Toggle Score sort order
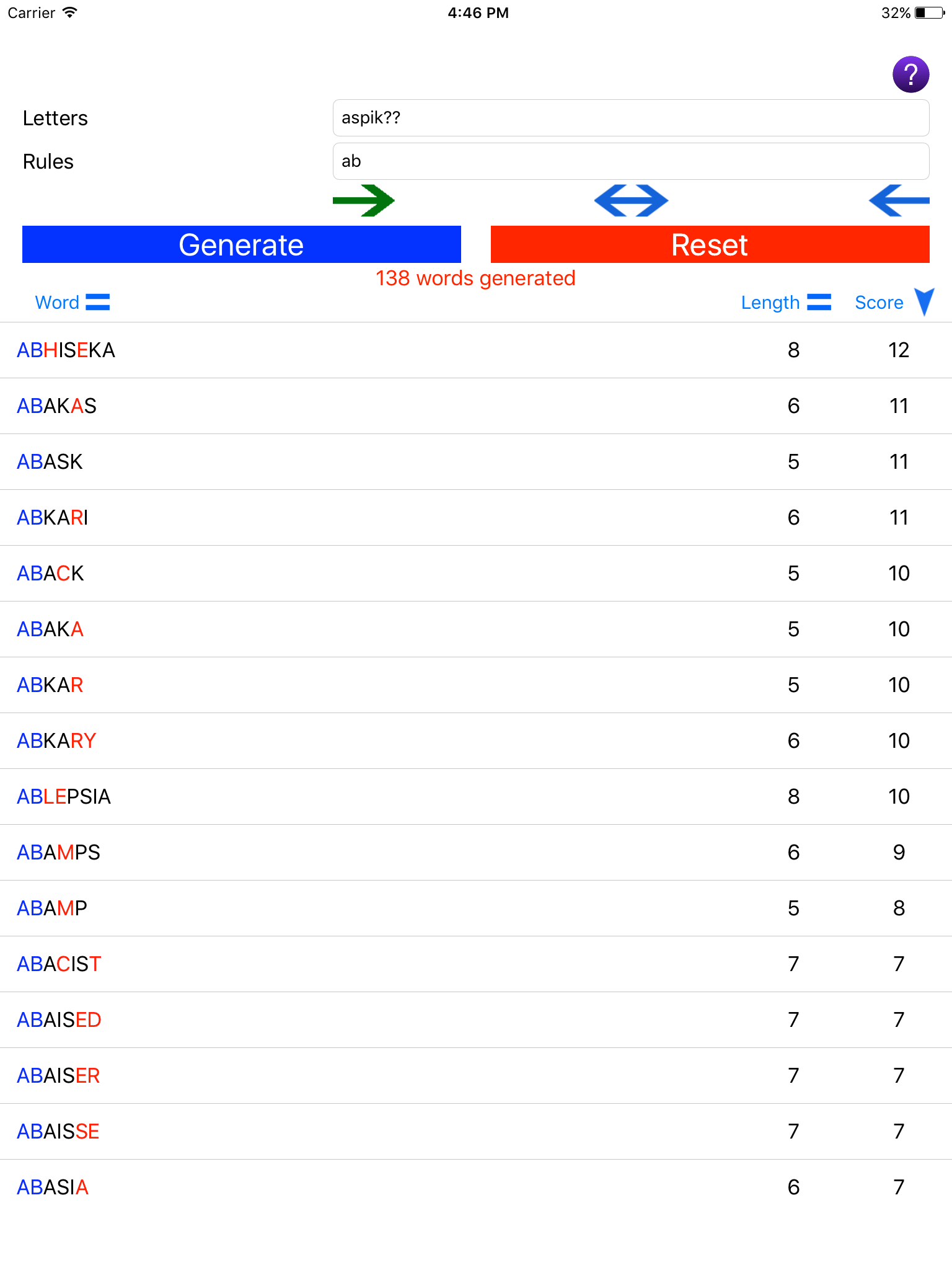 click(879, 303)
